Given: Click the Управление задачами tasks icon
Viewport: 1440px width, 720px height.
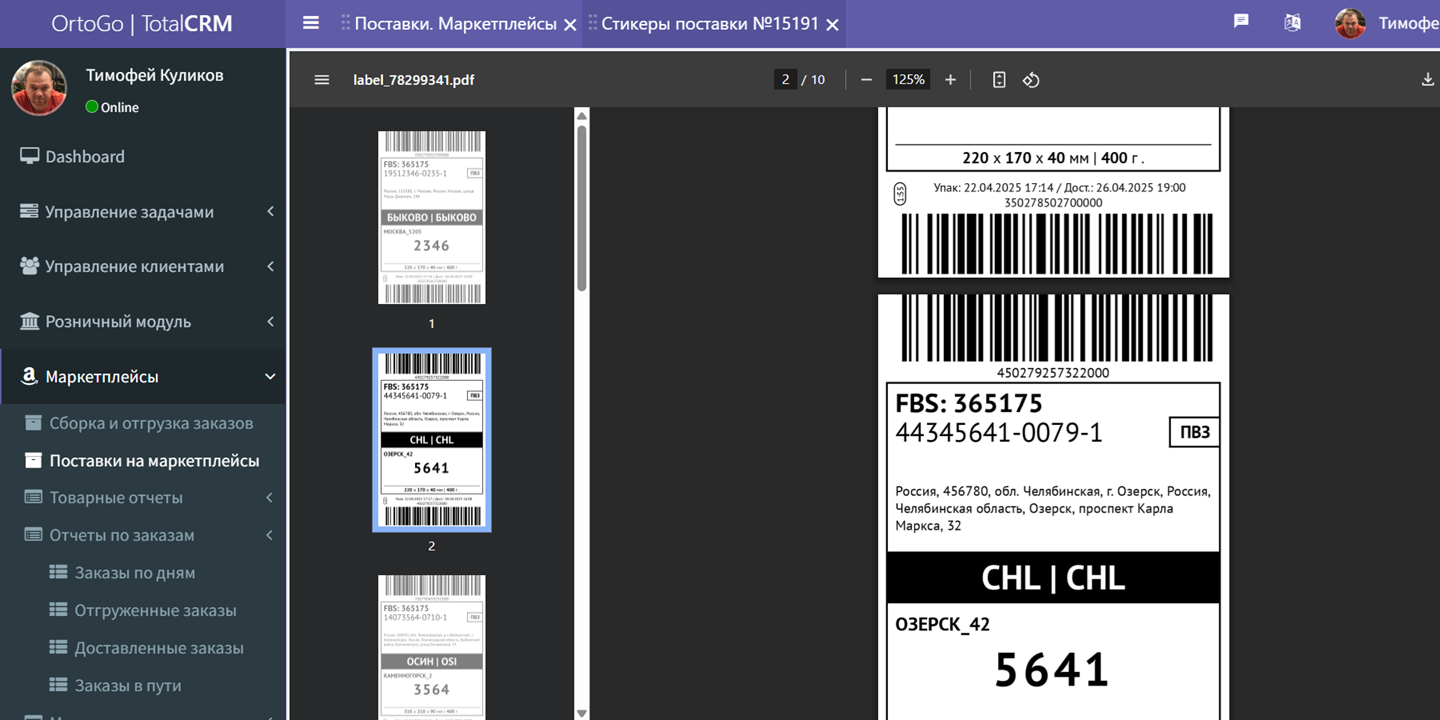Looking at the screenshot, I should [29, 211].
